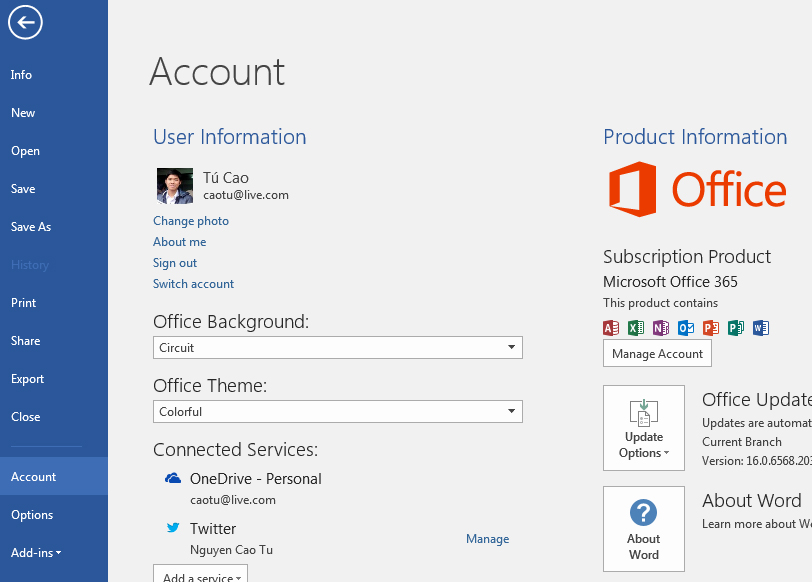Click the Access app icon
The width and height of the screenshot is (812, 582).
tap(611, 328)
